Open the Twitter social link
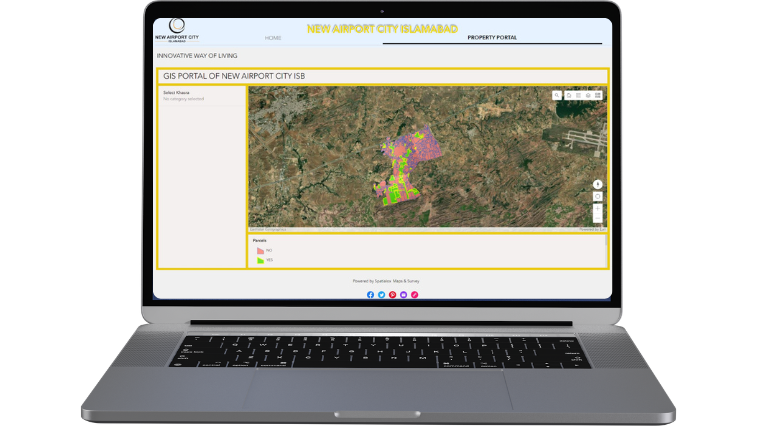This screenshot has height=426, width=757. pyautogui.click(x=381, y=295)
